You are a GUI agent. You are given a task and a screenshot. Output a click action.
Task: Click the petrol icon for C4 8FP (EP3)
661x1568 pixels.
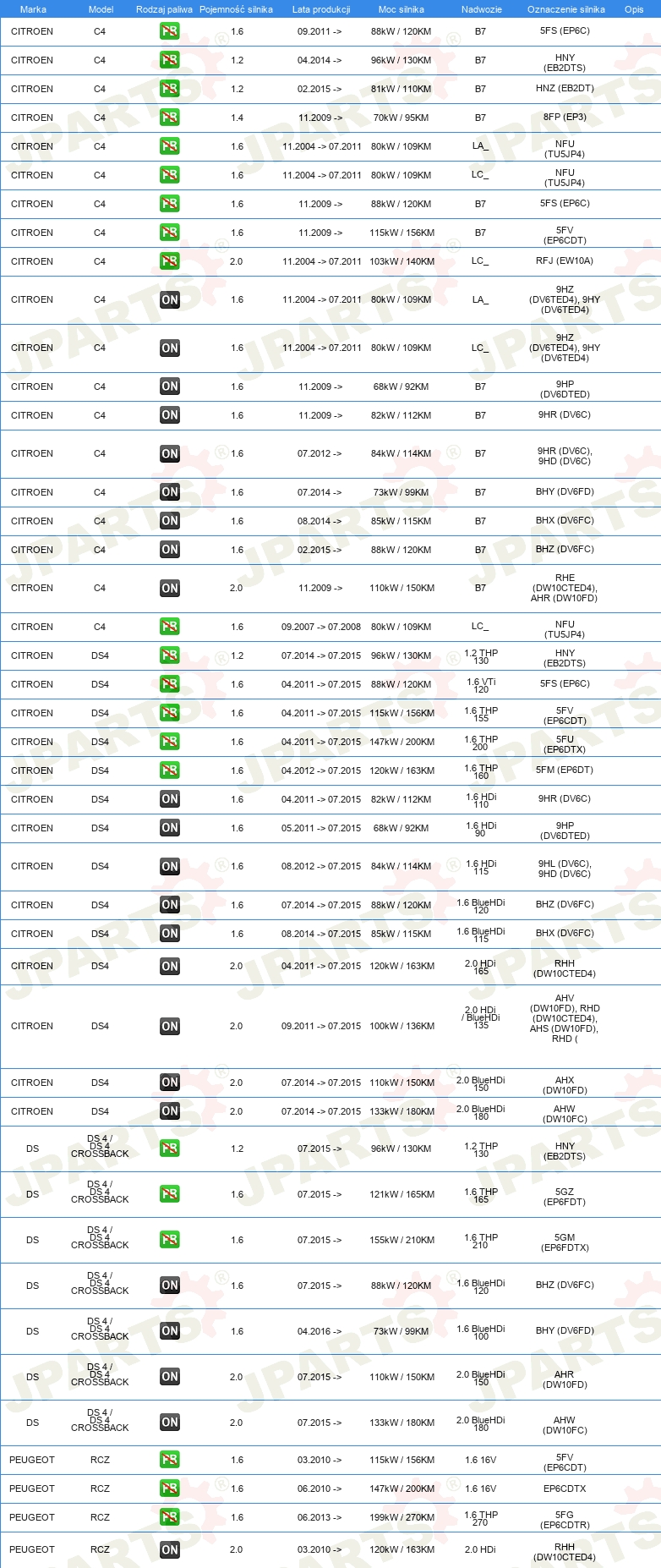(170, 118)
